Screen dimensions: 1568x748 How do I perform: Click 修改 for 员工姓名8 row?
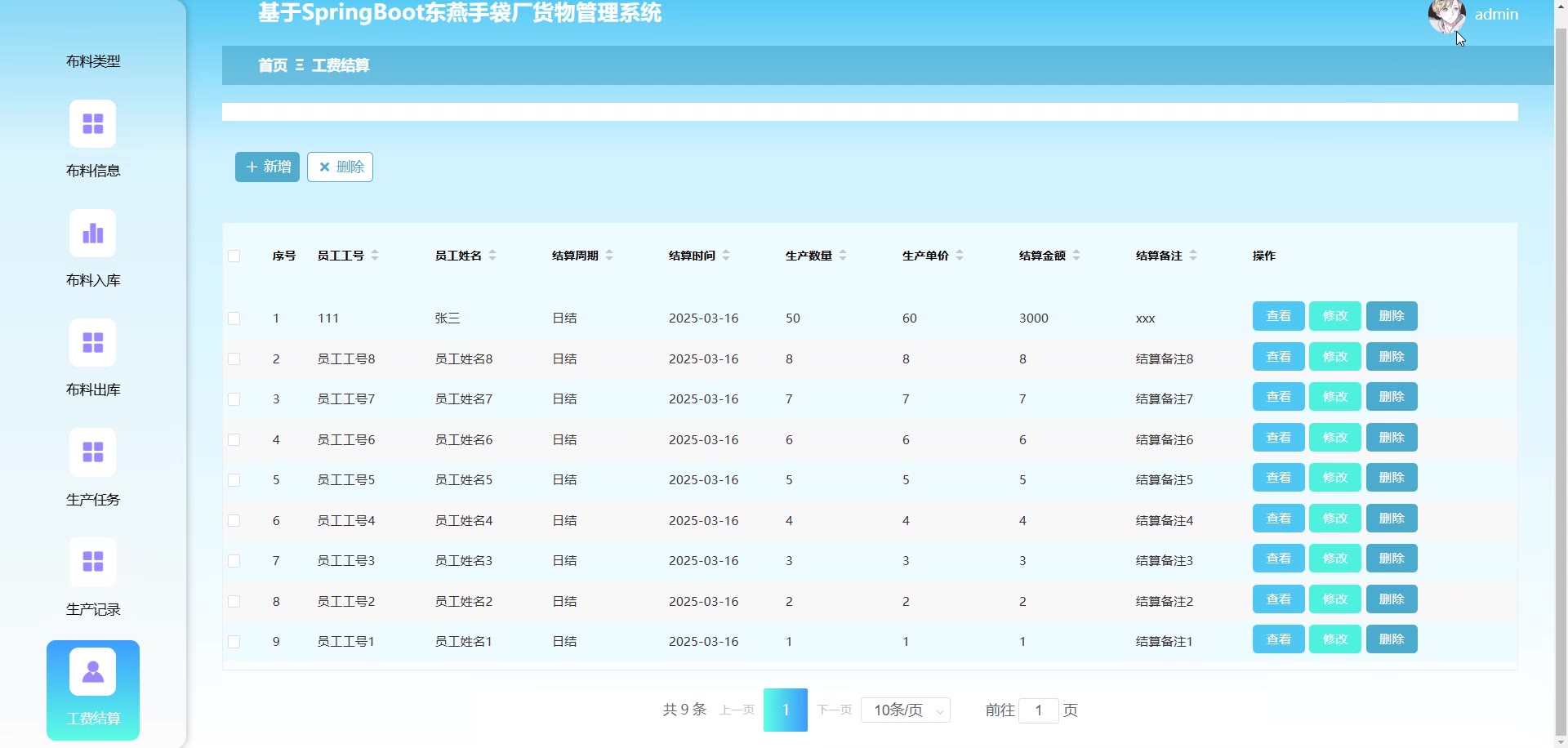point(1334,357)
